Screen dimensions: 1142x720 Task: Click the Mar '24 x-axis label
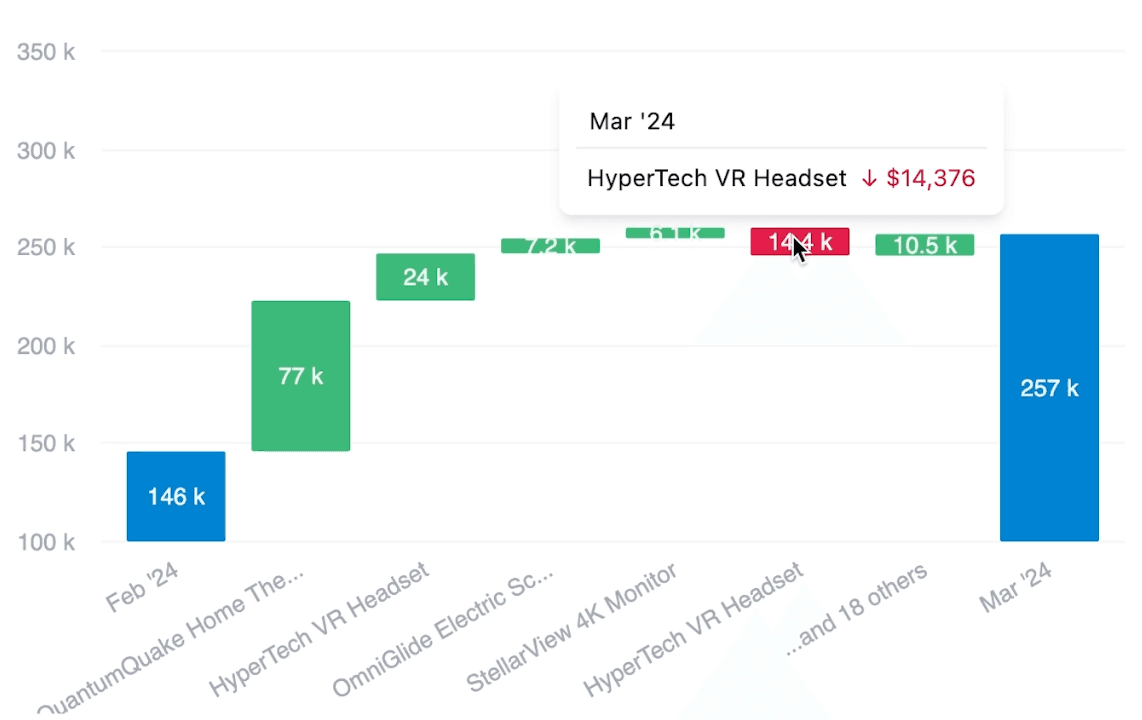1020,589
